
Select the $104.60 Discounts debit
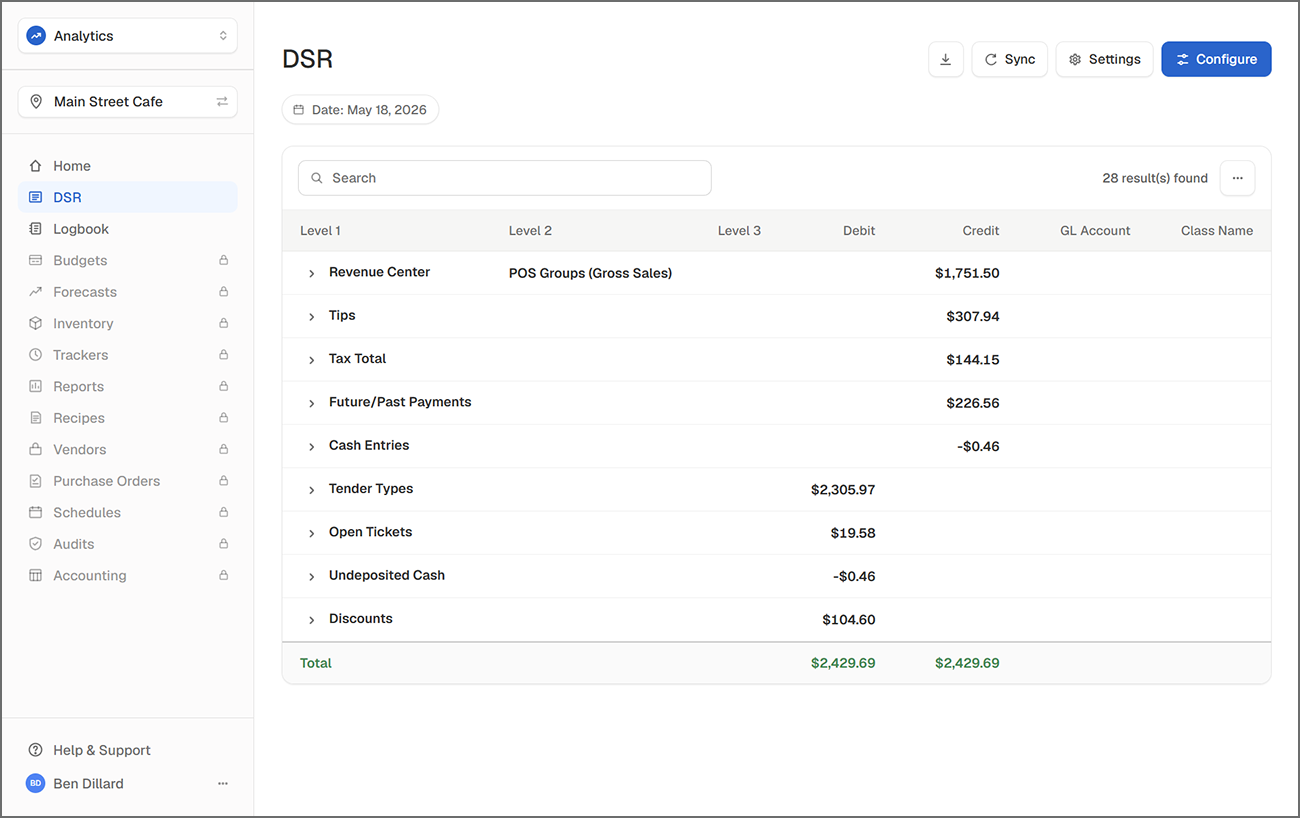849,620
